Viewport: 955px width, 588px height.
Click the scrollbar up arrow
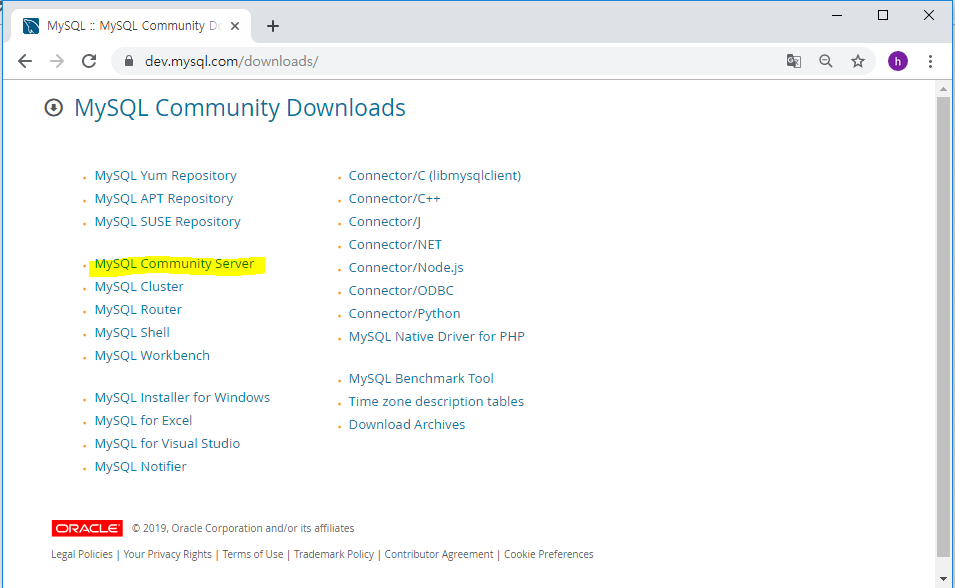943,89
